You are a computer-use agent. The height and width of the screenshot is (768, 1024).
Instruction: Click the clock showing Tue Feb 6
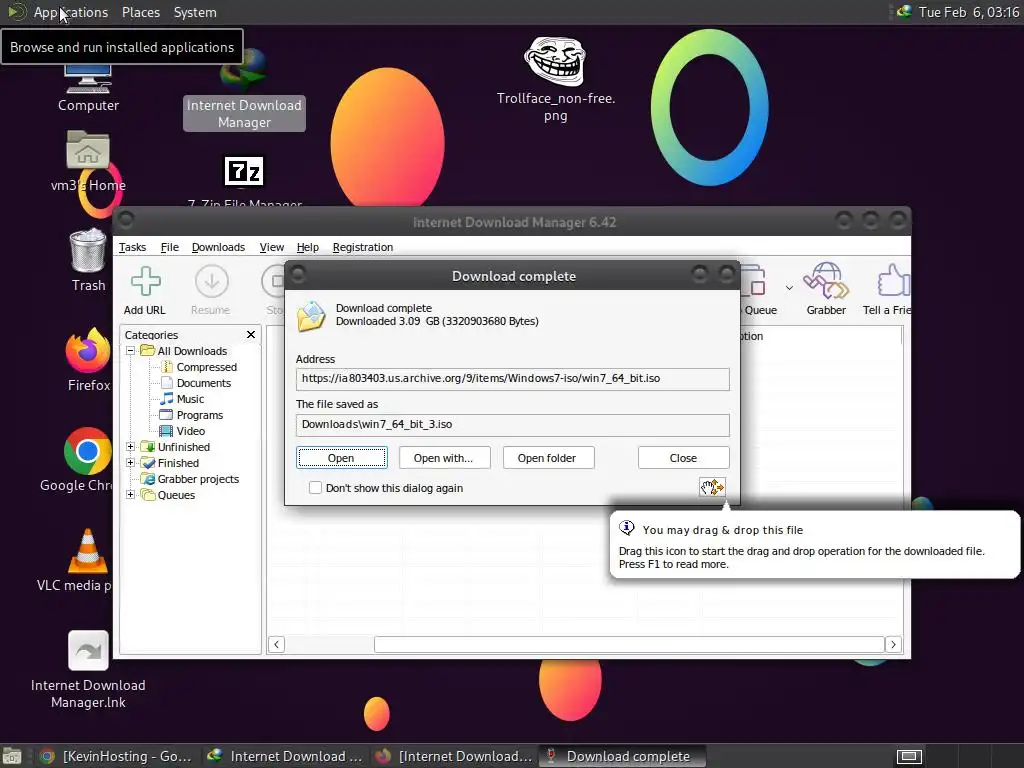[x=968, y=12]
